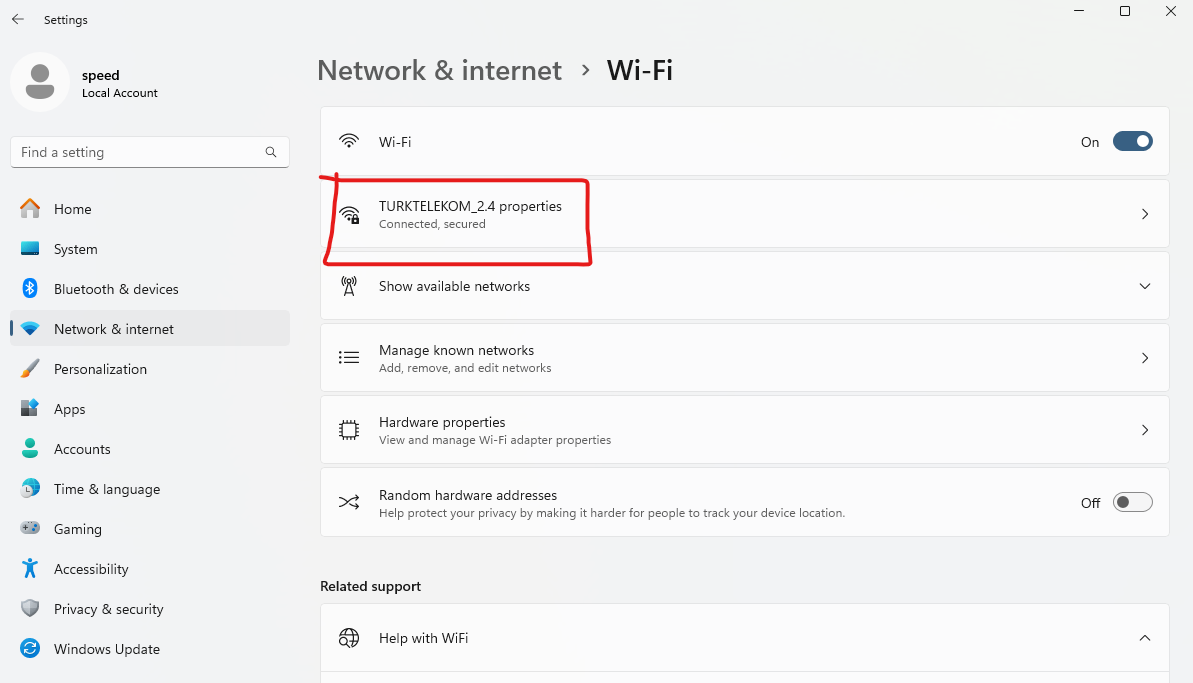Click the Gaming controller icon

(x=30, y=529)
